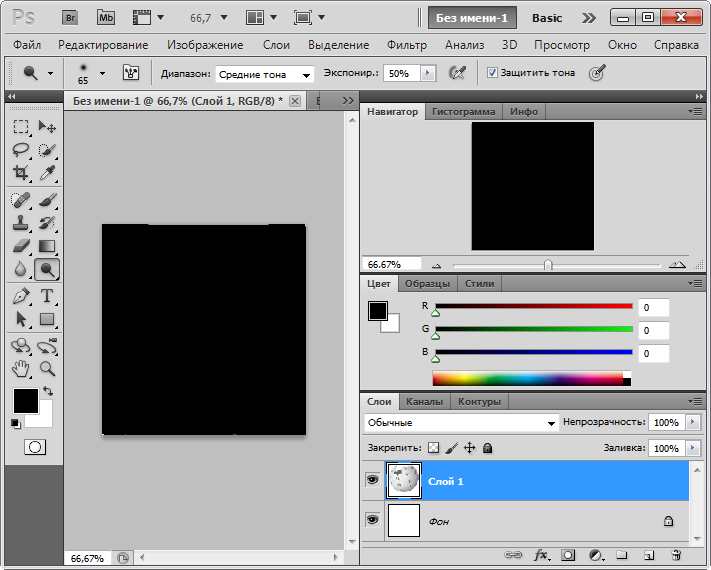Select the Gradient tool
This screenshot has height=570, width=711.
tap(47, 246)
